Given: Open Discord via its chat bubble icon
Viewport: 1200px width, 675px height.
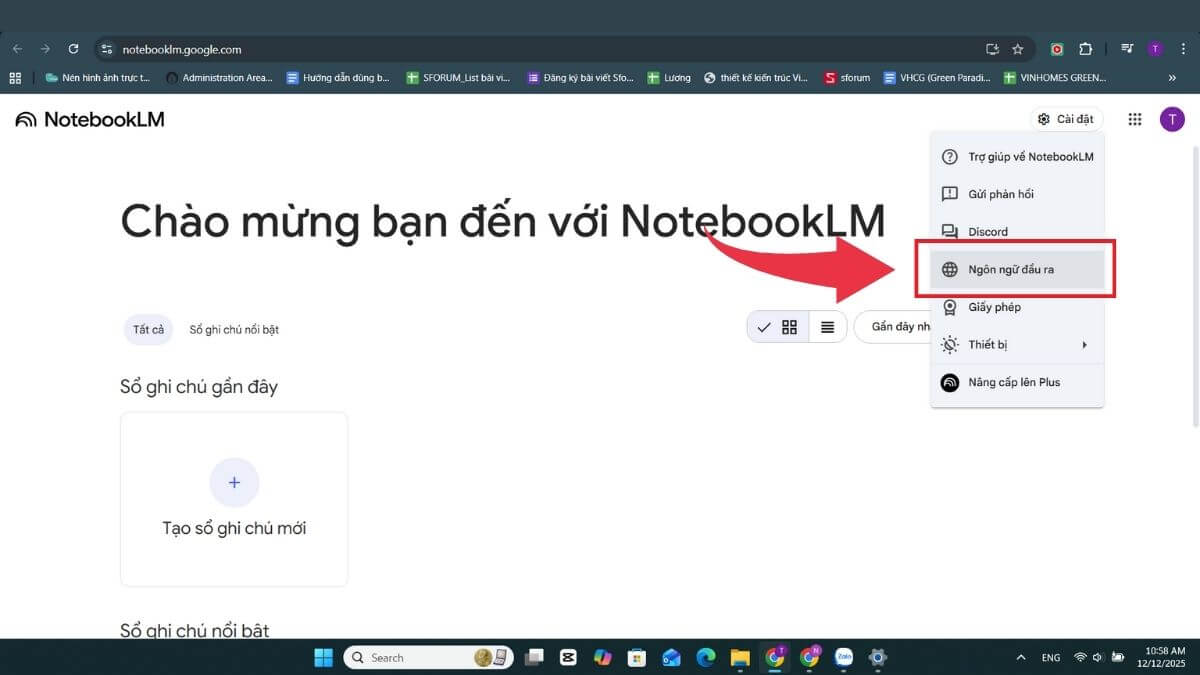Looking at the screenshot, I should click(949, 231).
